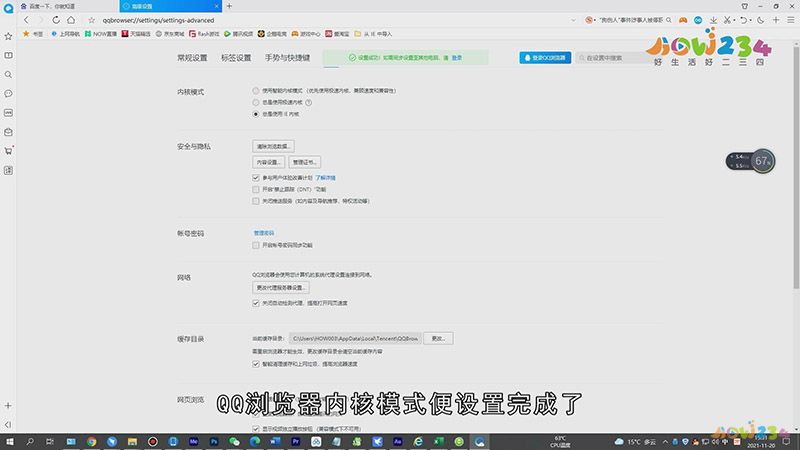Collapse the left sidebar with the arrow icon
Screen dimensions: 800x450
pyautogui.click(x=8, y=424)
